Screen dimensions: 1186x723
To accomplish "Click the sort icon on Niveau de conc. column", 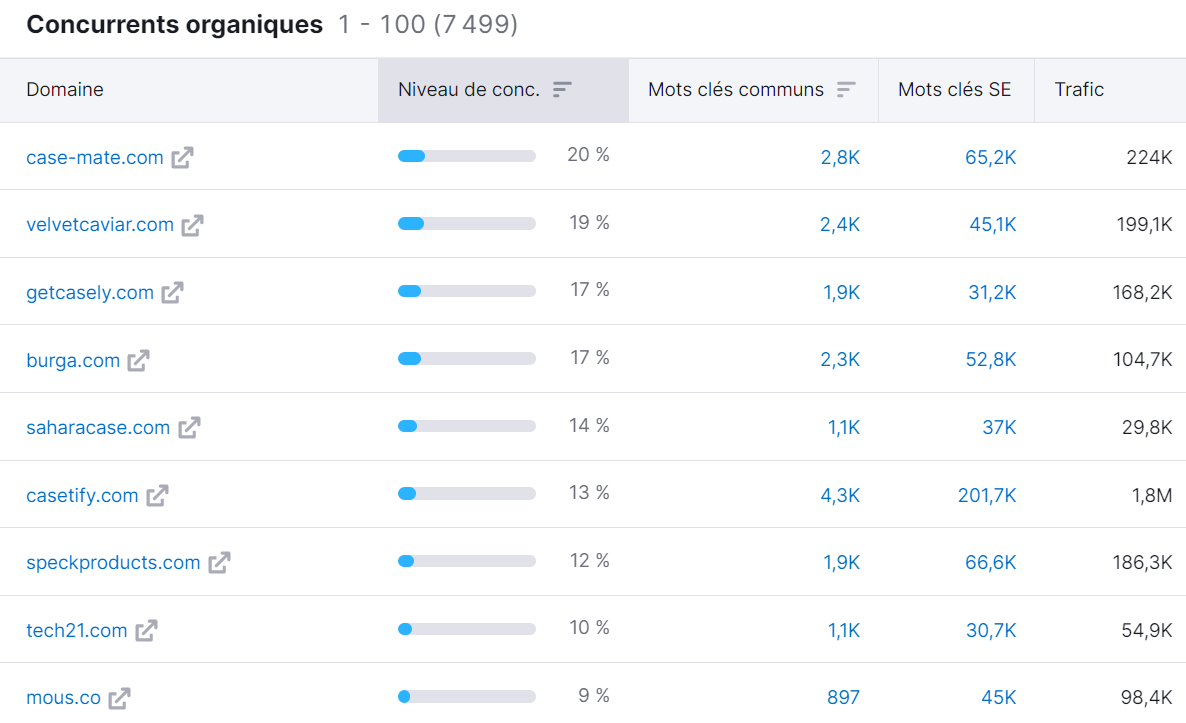I will (x=563, y=89).
